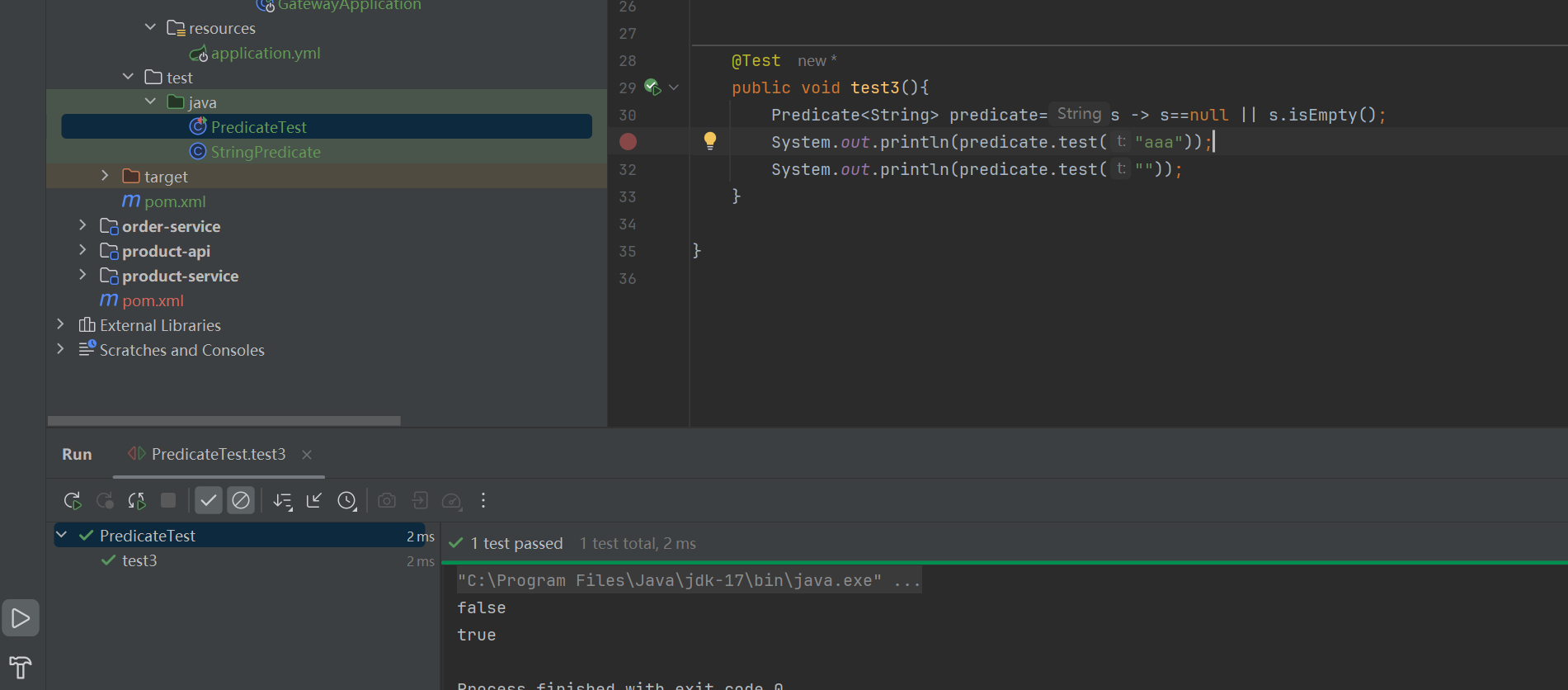1568x690 pixels.
Task: Select product-api module folder
Action: [166, 251]
